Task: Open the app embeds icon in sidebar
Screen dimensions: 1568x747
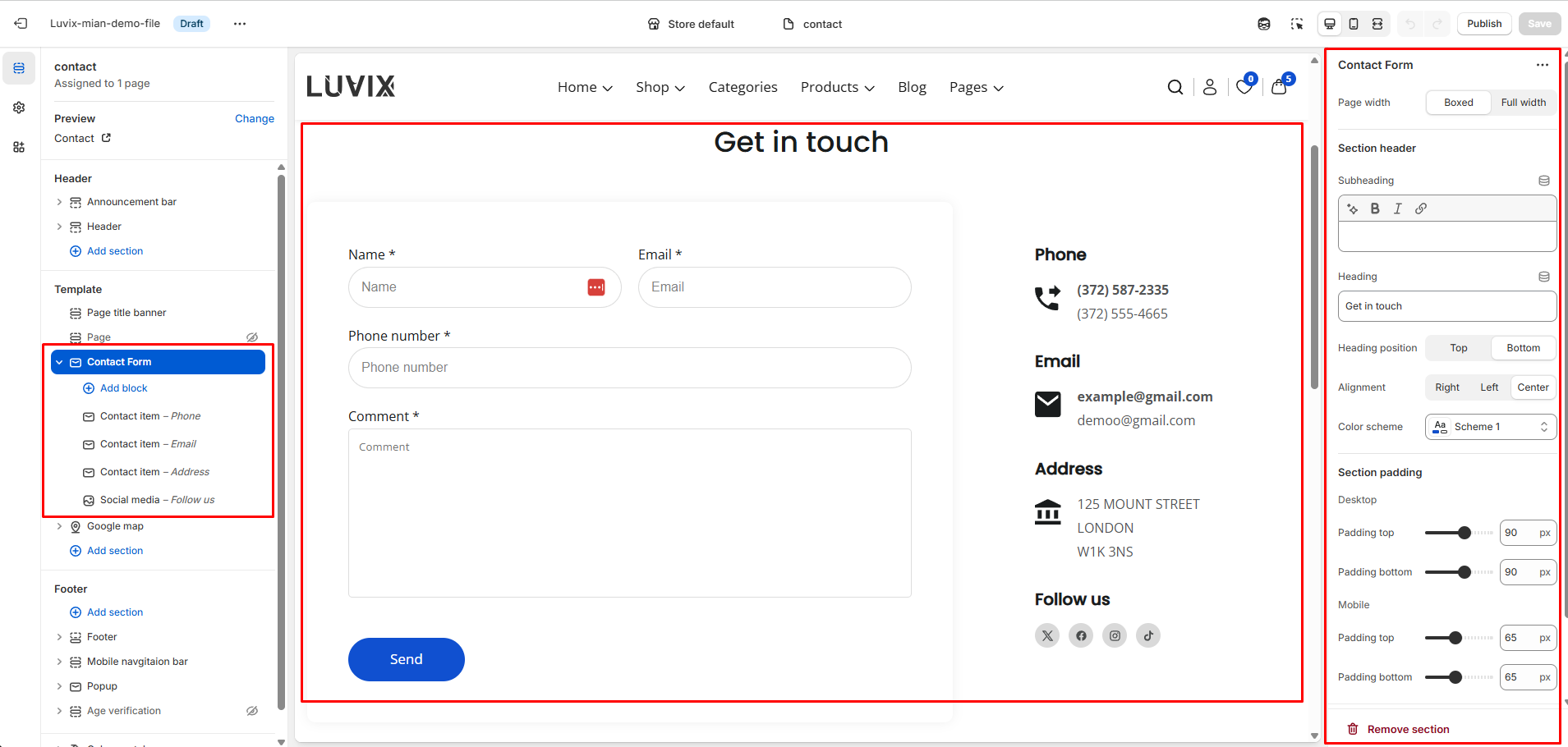Action: click(x=19, y=147)
